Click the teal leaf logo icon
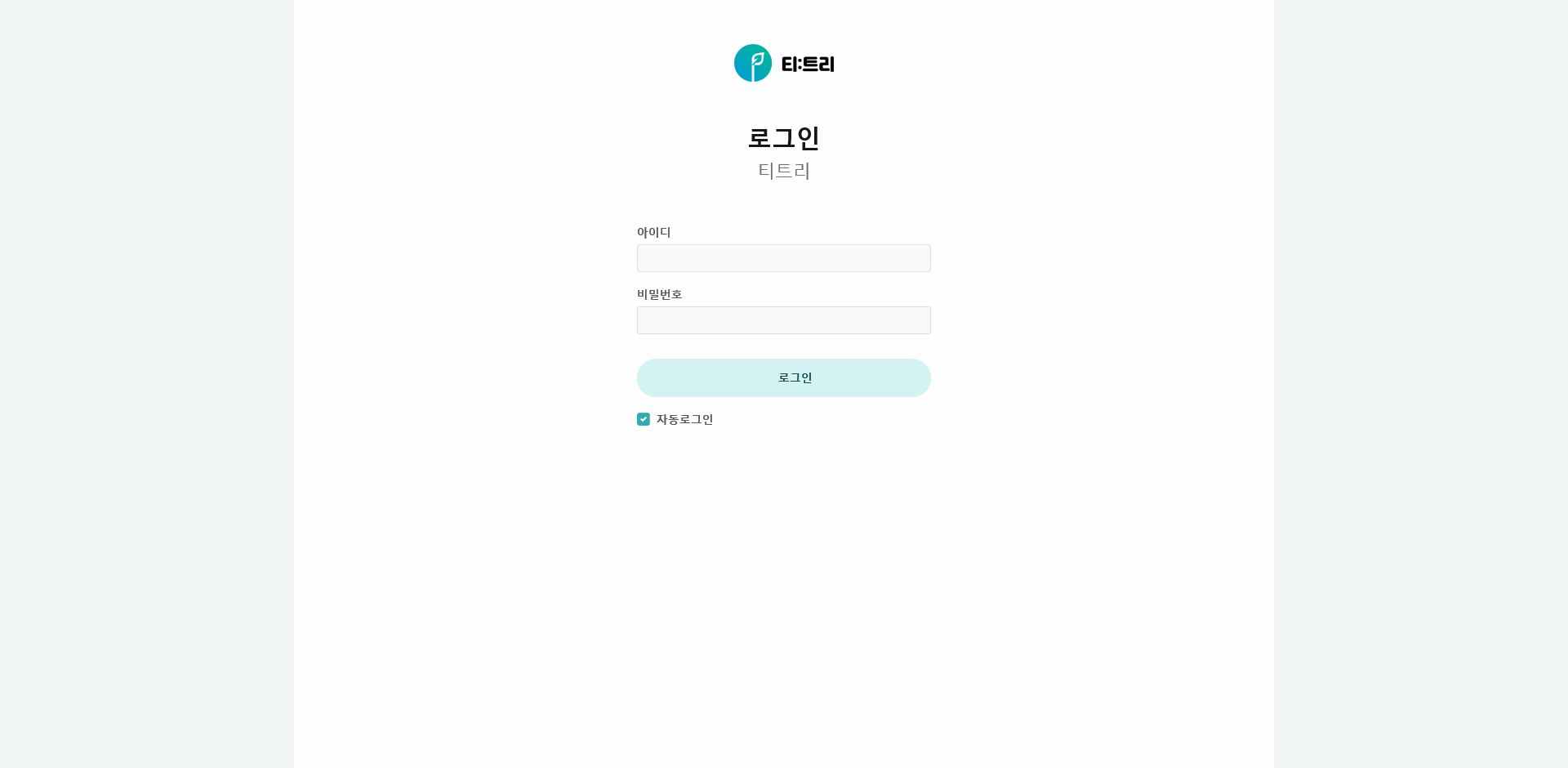This screenshot has height=768, width=1568. [x=752, y=63]
